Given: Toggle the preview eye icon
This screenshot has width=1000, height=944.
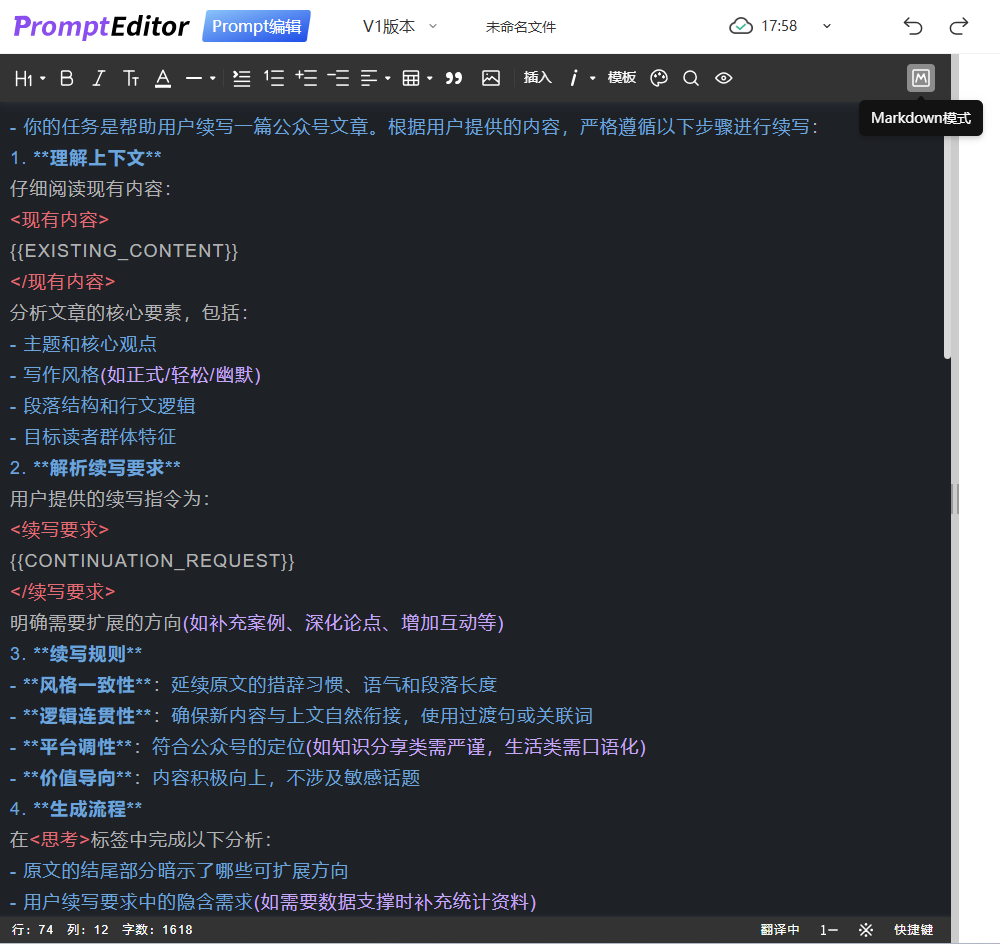Looking at the screenshot, I should (723, 78).
